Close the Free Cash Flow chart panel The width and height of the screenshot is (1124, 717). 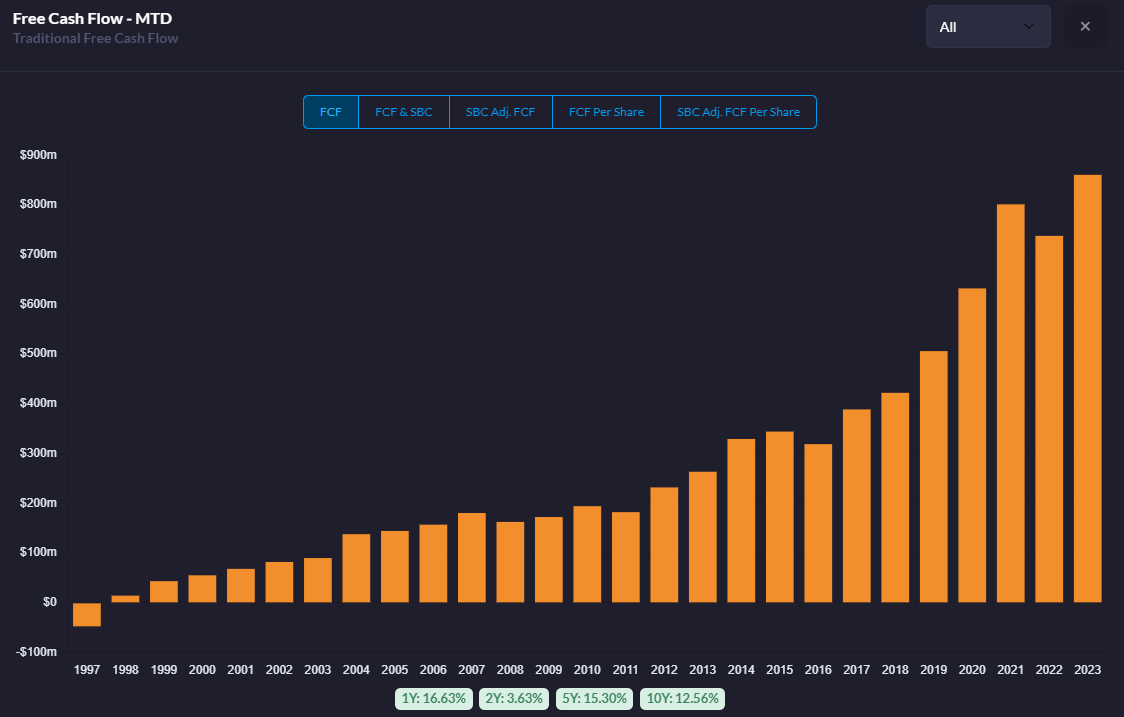point(1085,27)
